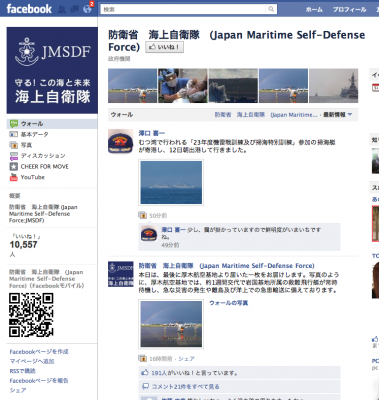
Task: Open the third photo strip thumbnail
Action: coord(233,86)
